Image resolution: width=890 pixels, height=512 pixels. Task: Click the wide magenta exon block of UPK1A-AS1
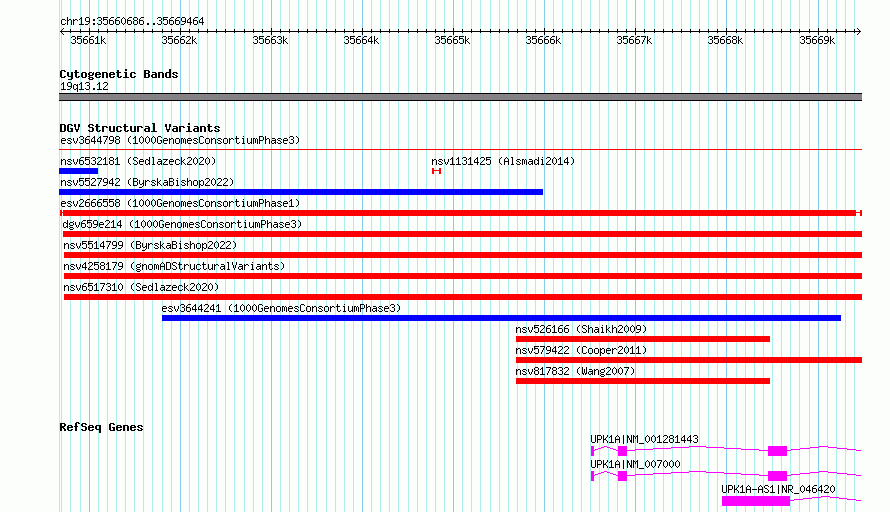755,501
